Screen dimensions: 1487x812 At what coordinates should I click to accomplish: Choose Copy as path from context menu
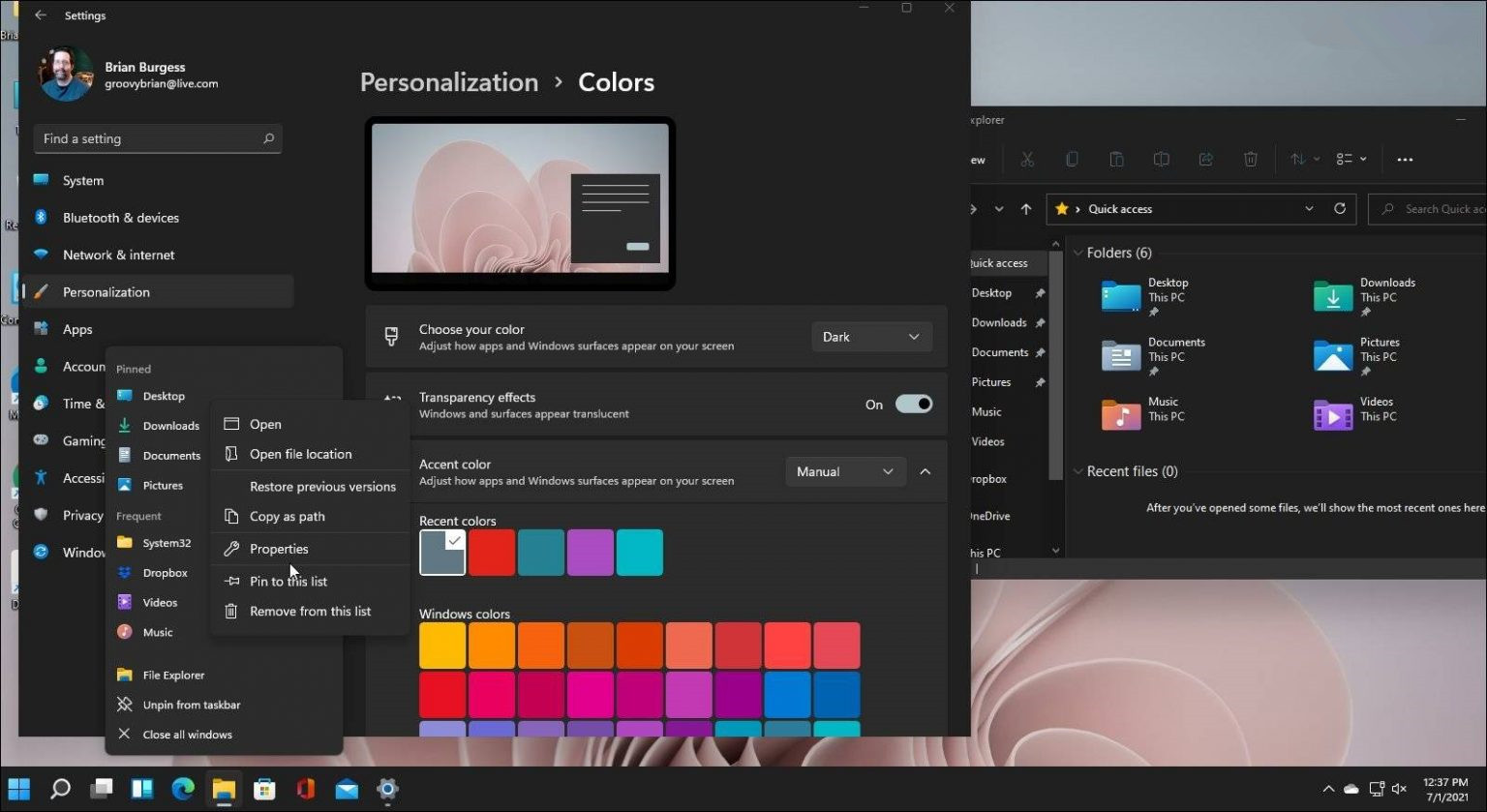pos(287,516)
